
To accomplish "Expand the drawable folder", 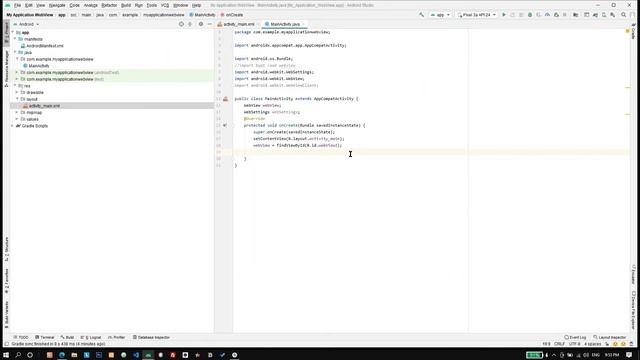I will (17, 92).
